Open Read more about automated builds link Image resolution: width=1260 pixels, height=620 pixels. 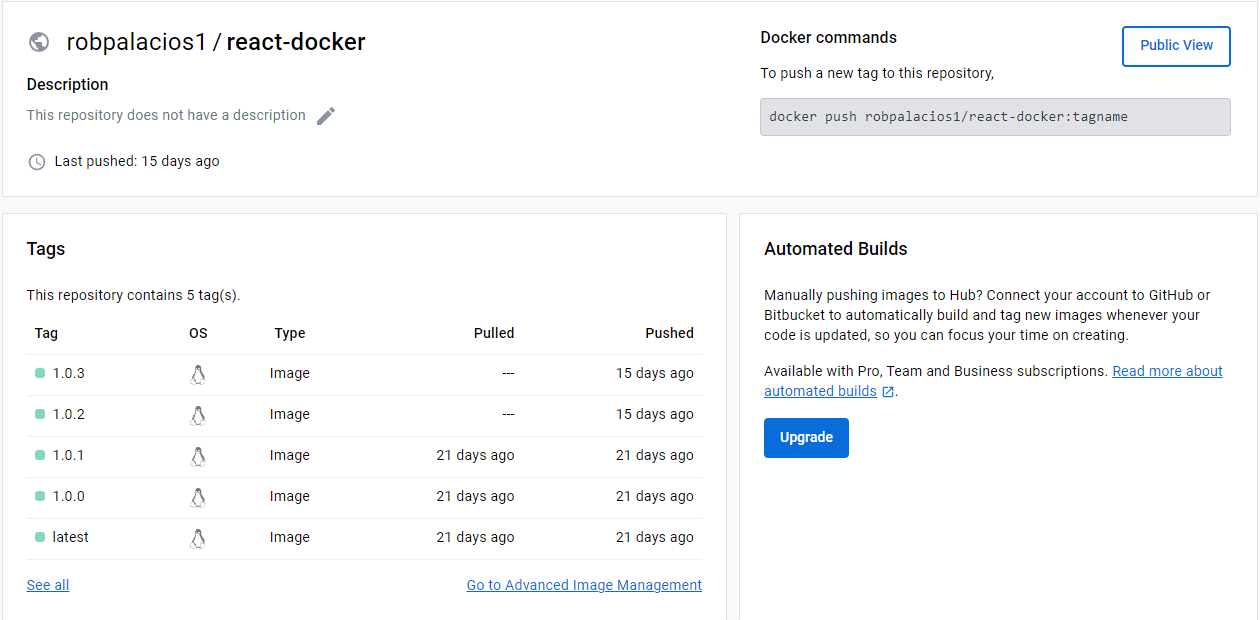coord(1167,371)
